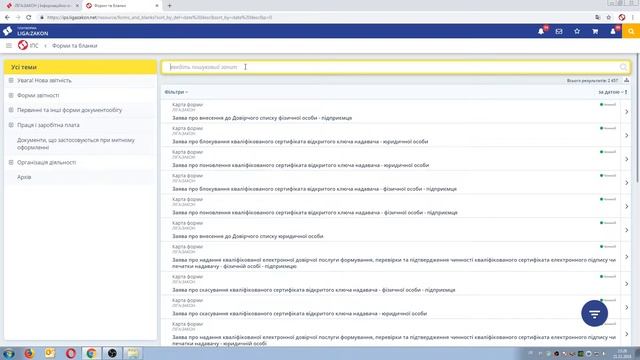Screen dimensions: 640x360
Task: Click the export icon next to results count
Action: click(x=627, y=80)
